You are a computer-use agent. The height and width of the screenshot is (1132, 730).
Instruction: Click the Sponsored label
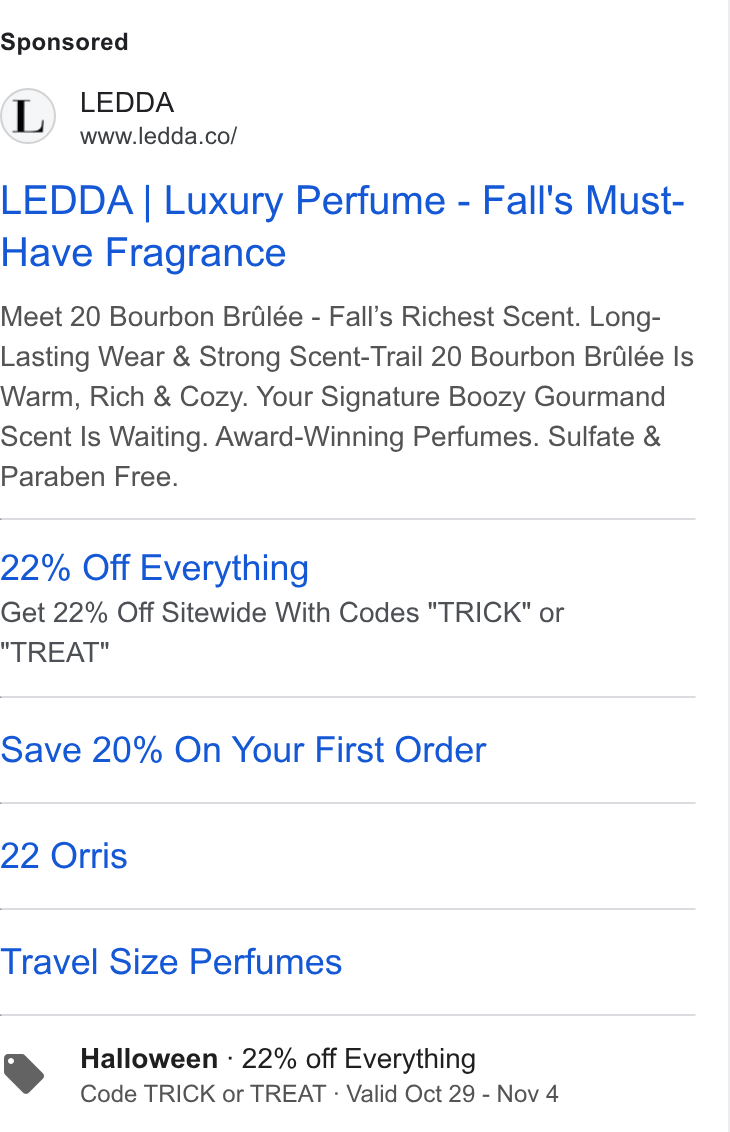(x=64, y=42)
